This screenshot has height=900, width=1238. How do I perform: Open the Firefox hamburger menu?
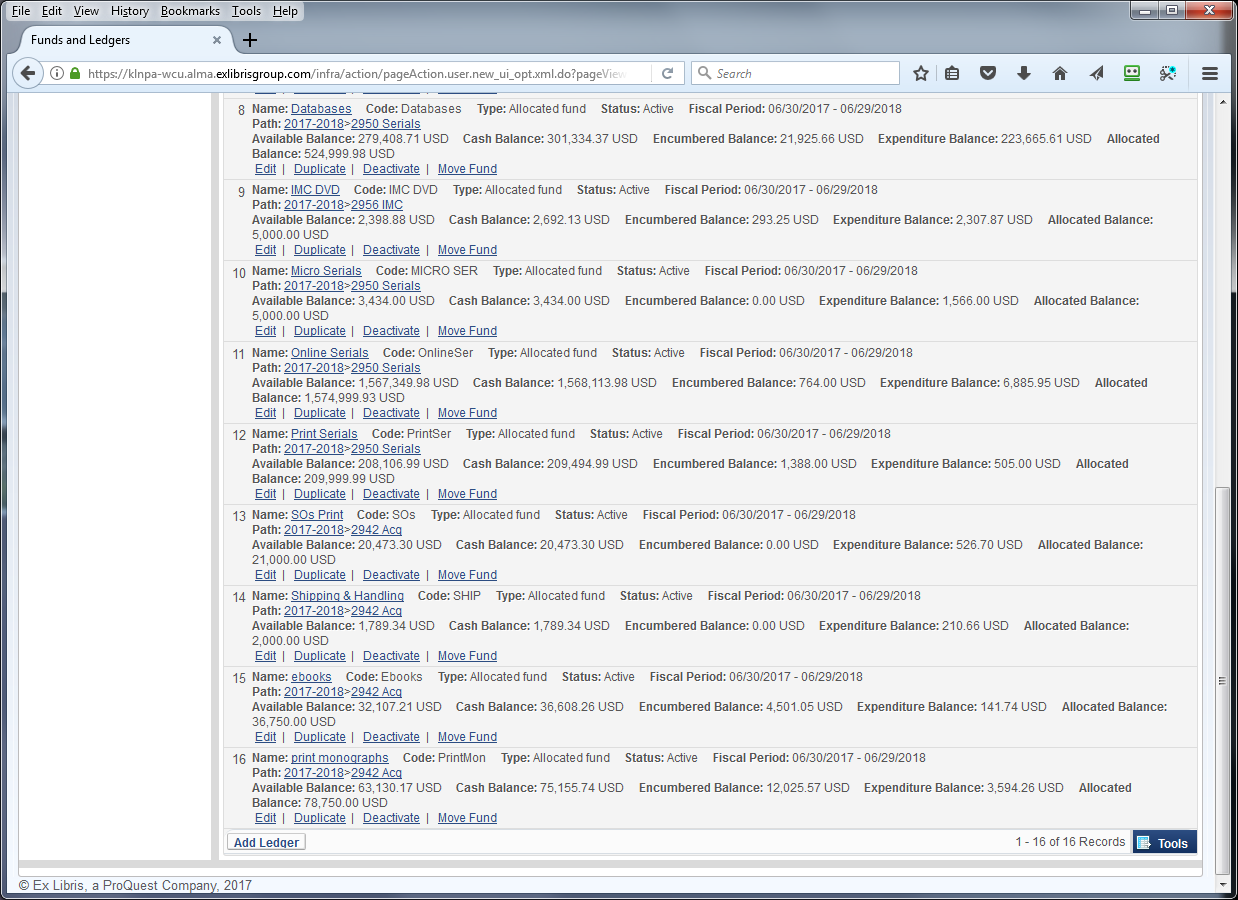tap(1209, 73)
